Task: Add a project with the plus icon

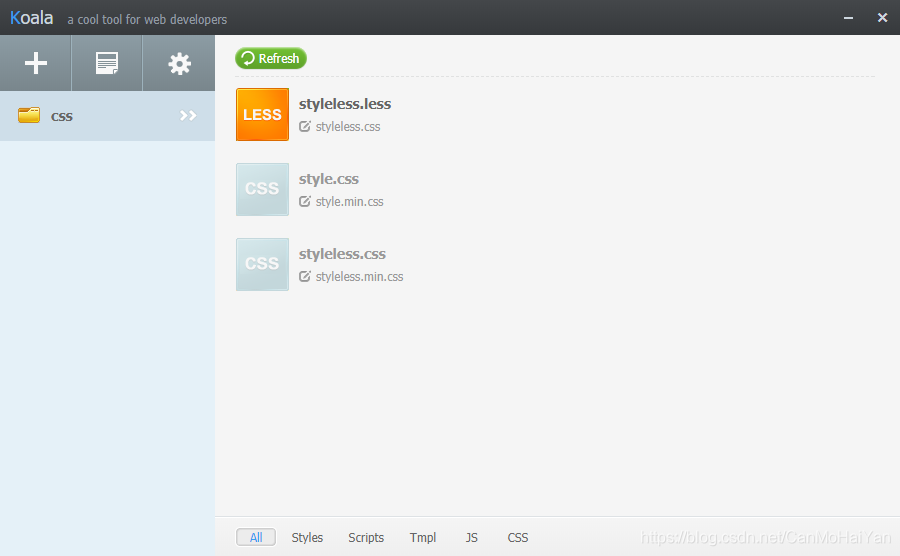Action: 36,63
